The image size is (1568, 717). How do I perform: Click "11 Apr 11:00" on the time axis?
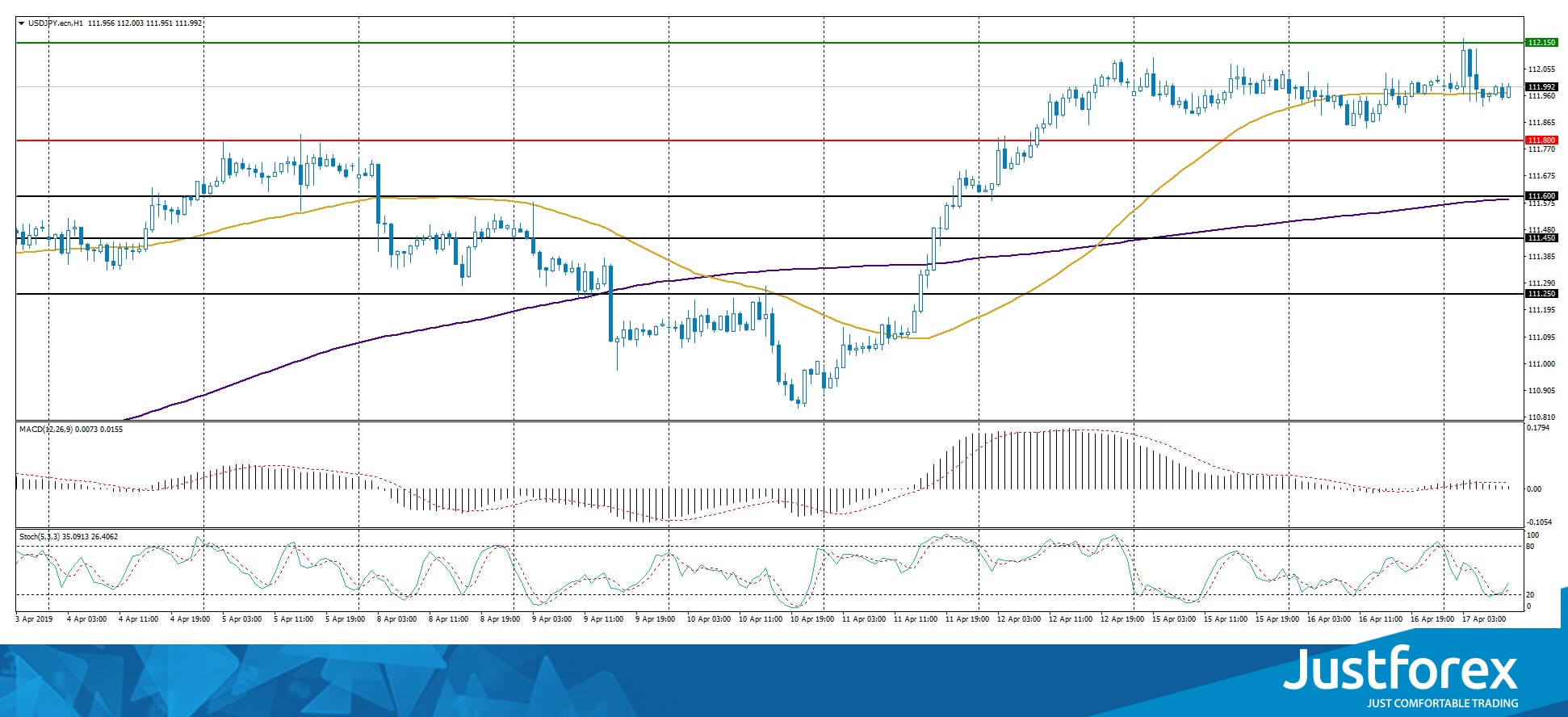point(916,619)
